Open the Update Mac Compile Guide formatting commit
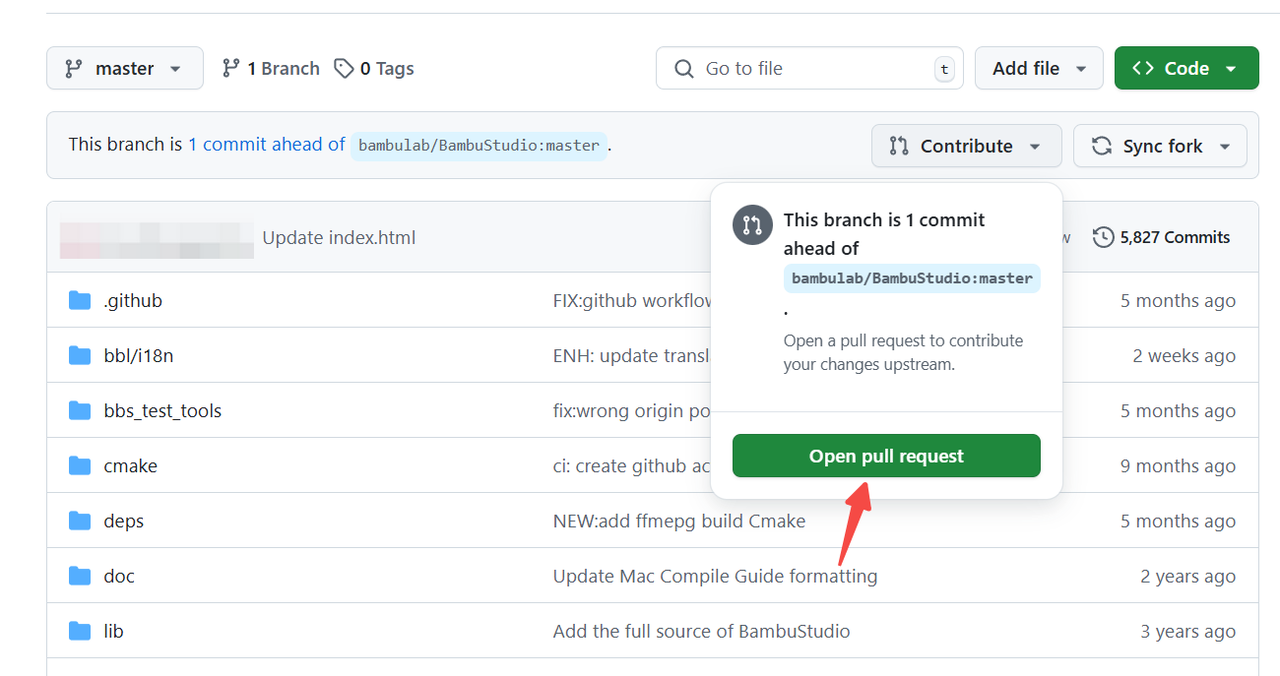1280x676 pixels. point(715,576)
